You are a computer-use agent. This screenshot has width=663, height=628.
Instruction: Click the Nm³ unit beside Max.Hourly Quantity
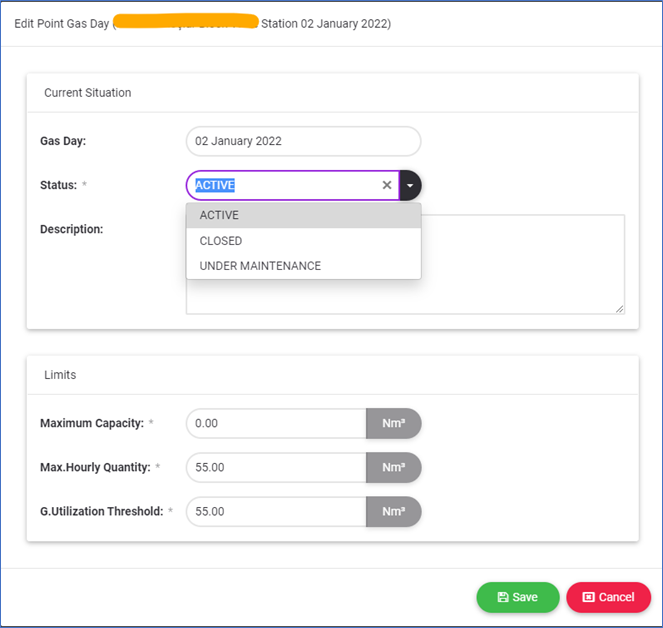pyautogui.click(x=393, y=467)
